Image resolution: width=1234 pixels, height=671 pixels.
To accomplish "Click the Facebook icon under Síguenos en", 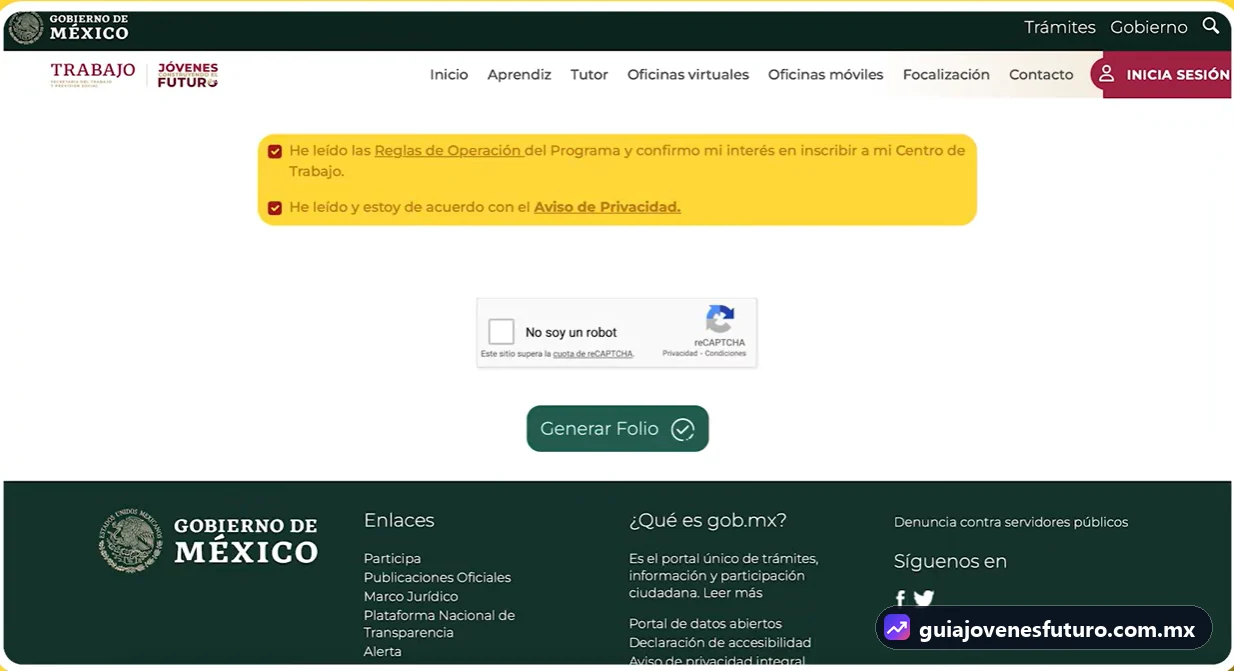I will tap(900, 599).
